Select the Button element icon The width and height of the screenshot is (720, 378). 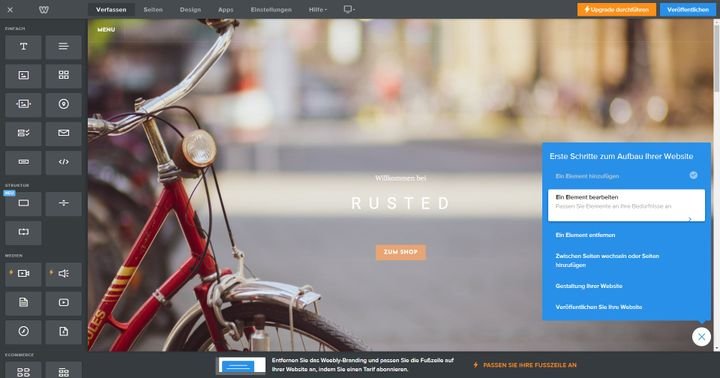click(x=23, y=163)
